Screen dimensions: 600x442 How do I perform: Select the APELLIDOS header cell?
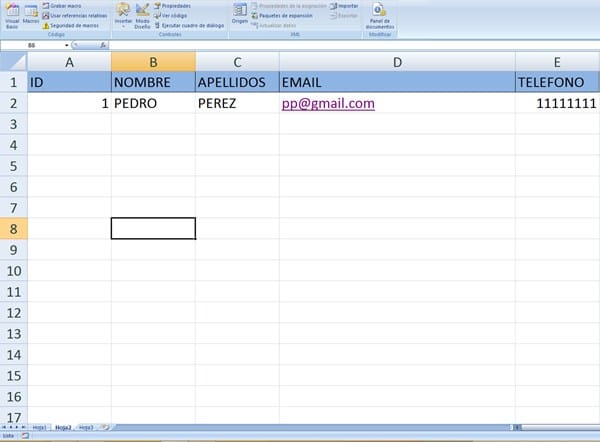click(237, 82)
